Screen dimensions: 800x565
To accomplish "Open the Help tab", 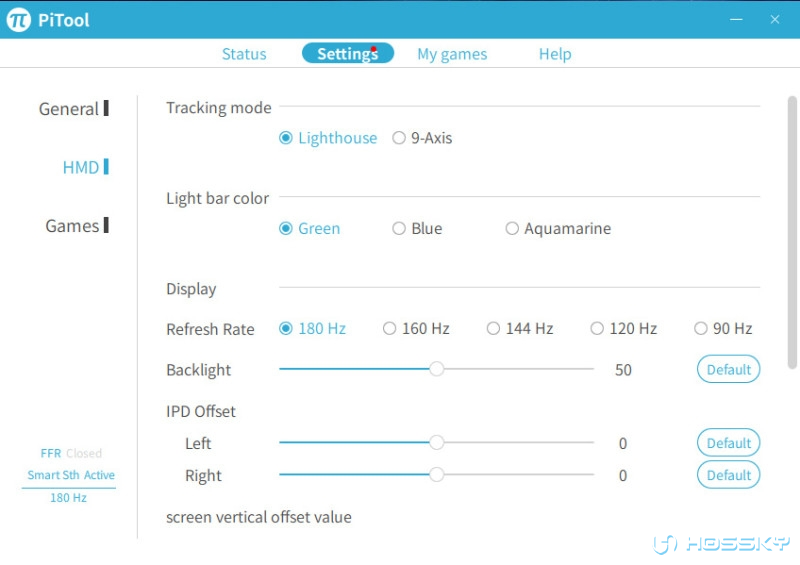I will point(555,54).
